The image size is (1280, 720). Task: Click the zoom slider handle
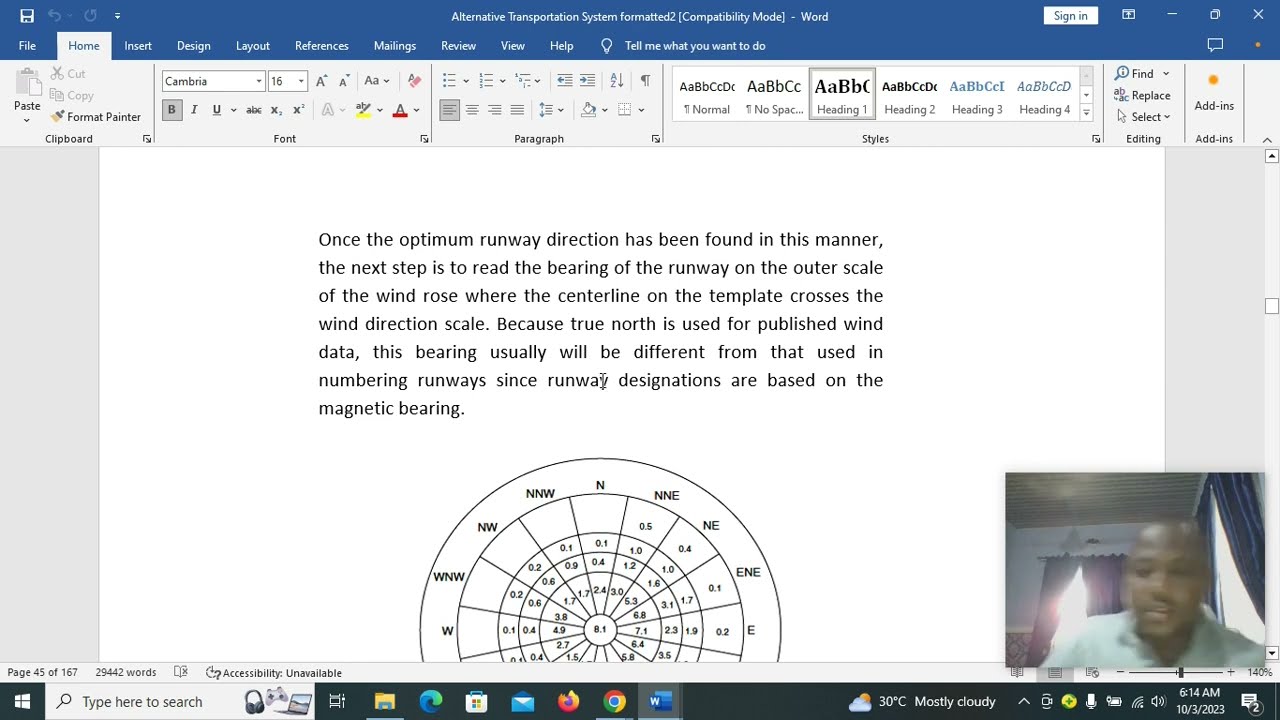[1180, 673]
